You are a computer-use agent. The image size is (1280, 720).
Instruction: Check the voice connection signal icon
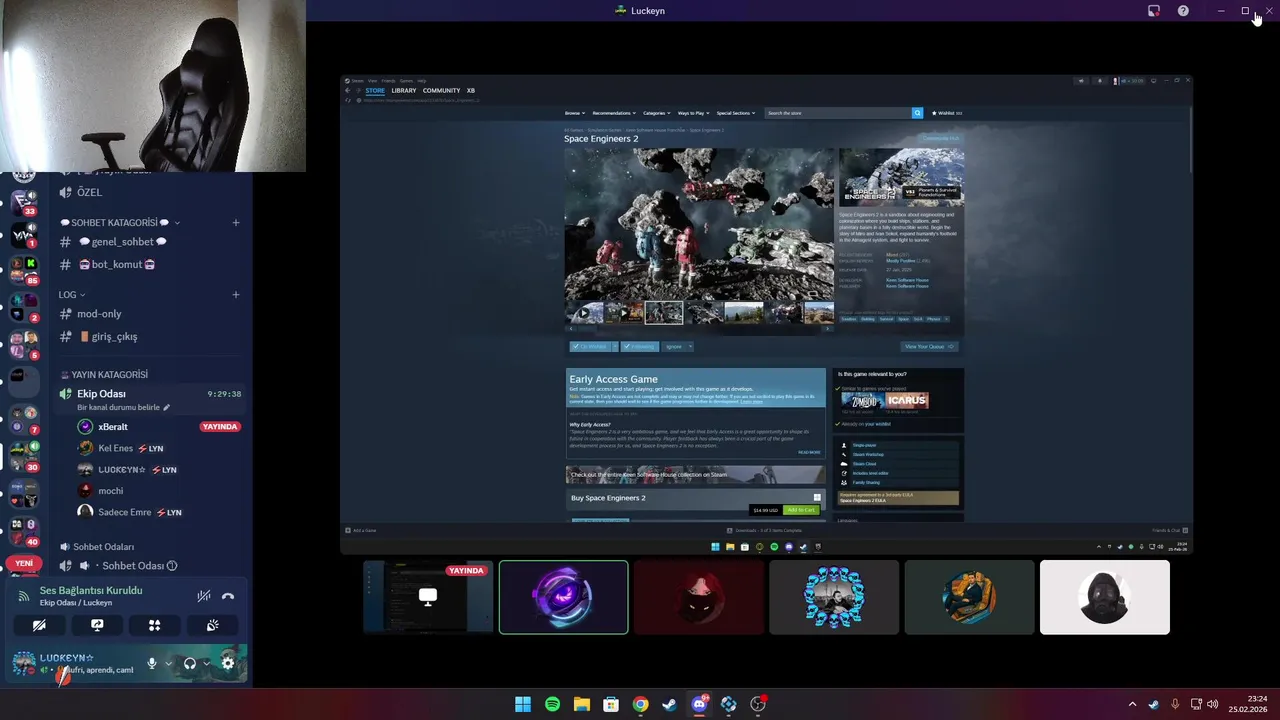[x=25, y=596]
